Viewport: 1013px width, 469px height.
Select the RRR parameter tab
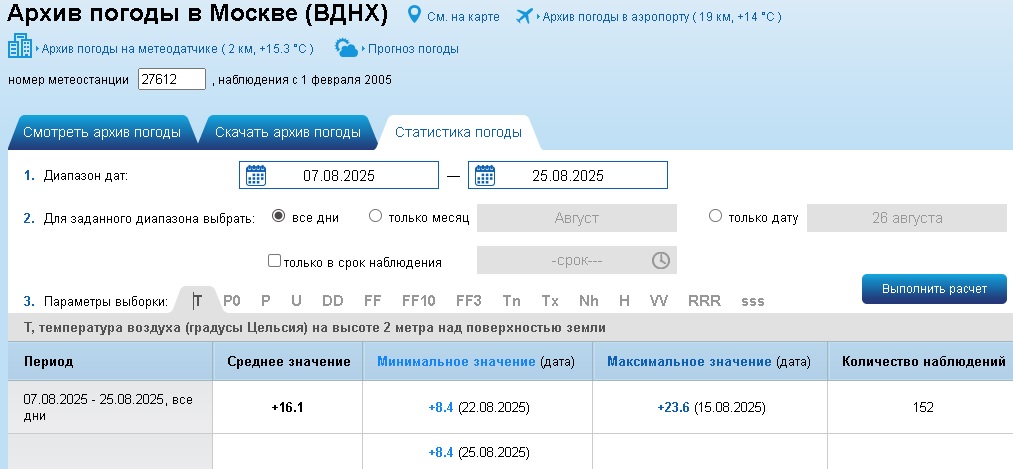[704, 301]
